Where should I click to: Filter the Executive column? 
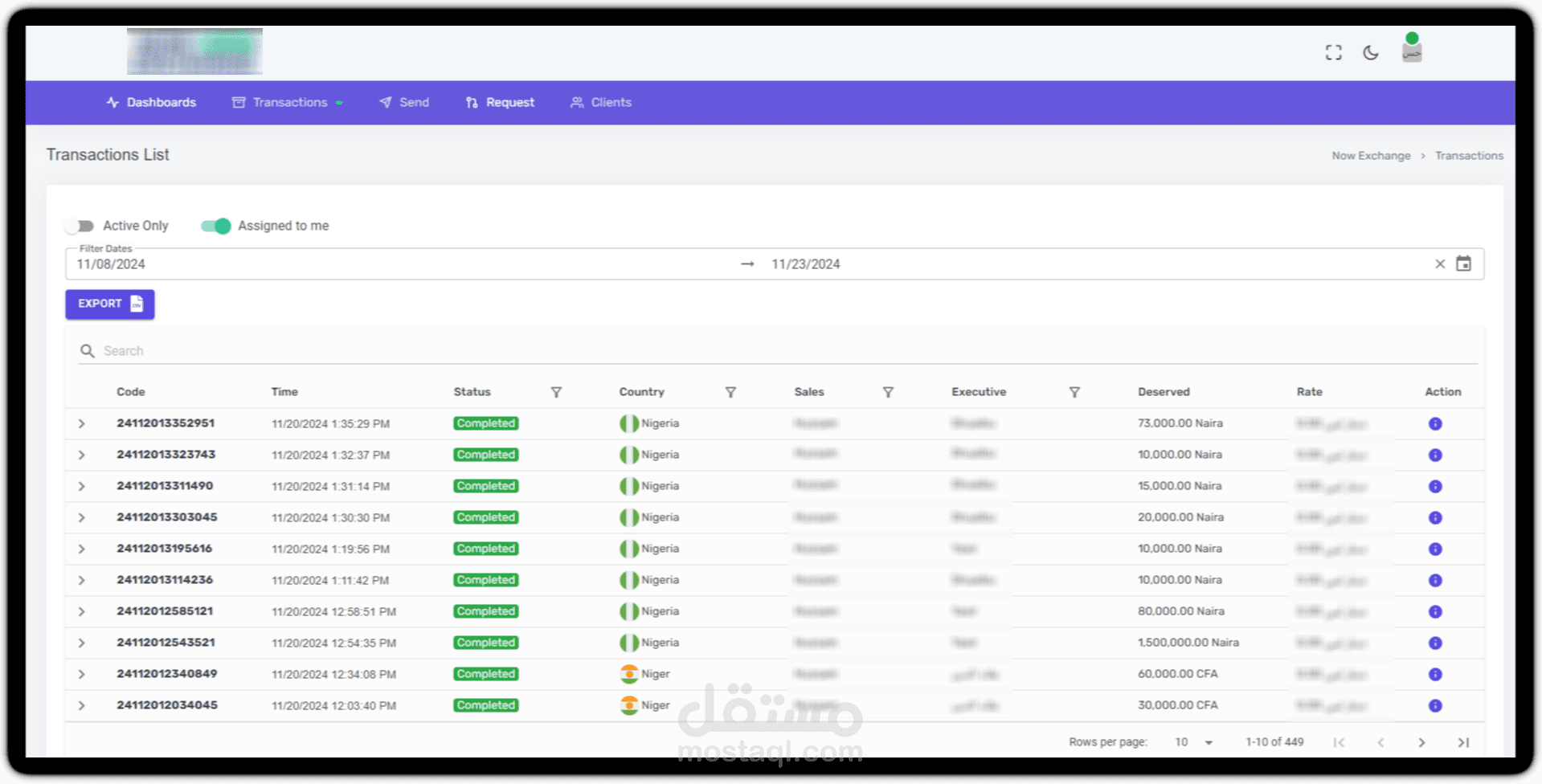[x=1074, y=392]
